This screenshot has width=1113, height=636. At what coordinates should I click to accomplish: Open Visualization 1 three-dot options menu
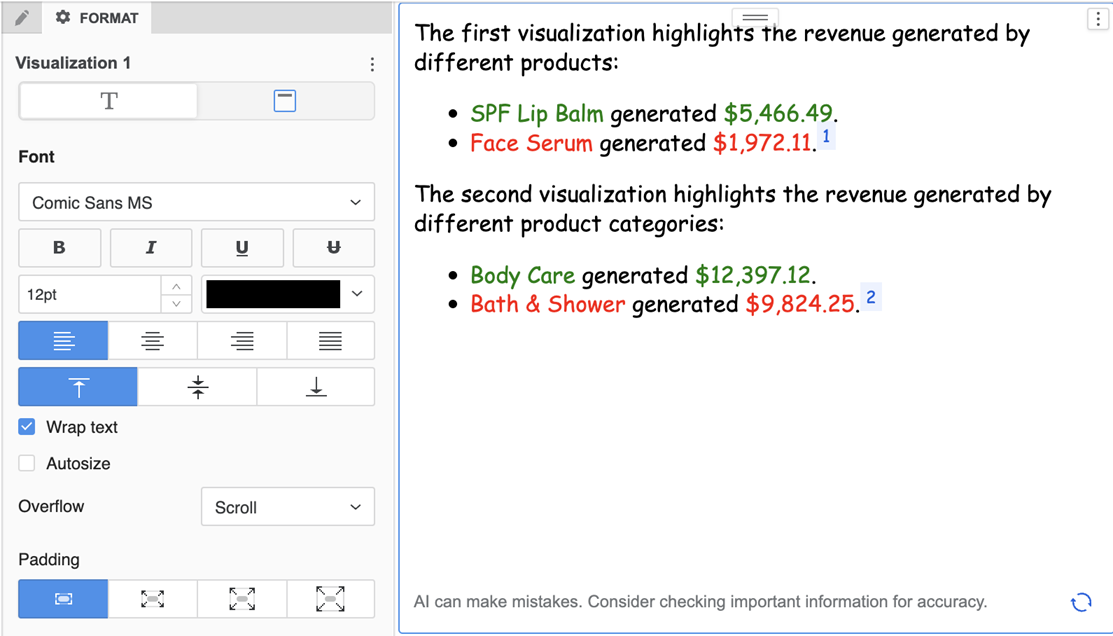[x=372, y=64]
